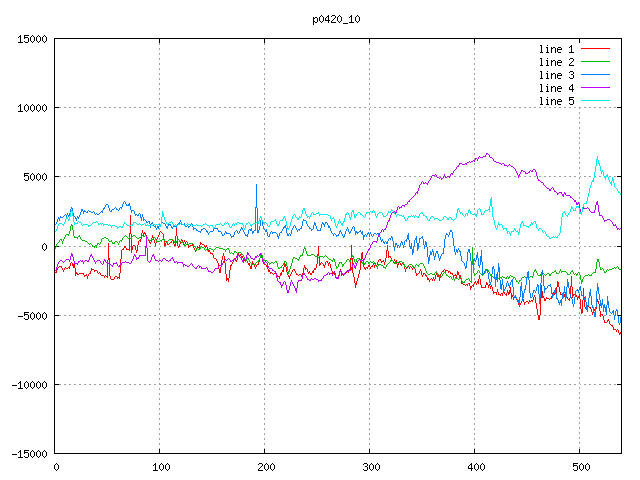Click the chart title p0420_10

click(x=334, y=18)
